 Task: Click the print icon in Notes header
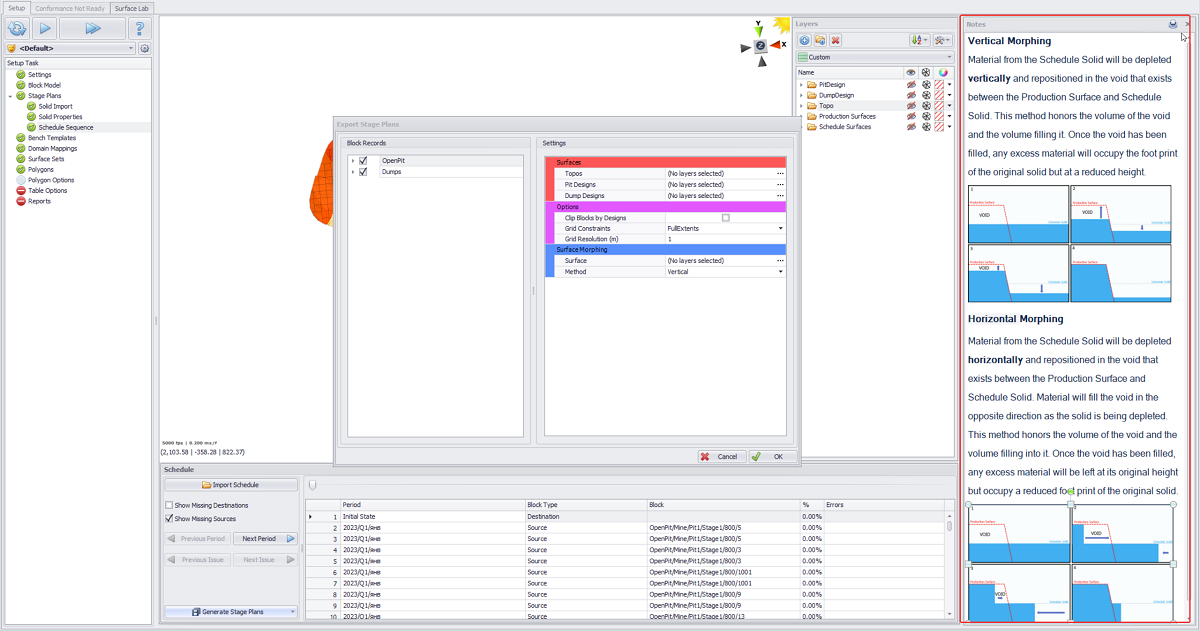[1172, 24]
